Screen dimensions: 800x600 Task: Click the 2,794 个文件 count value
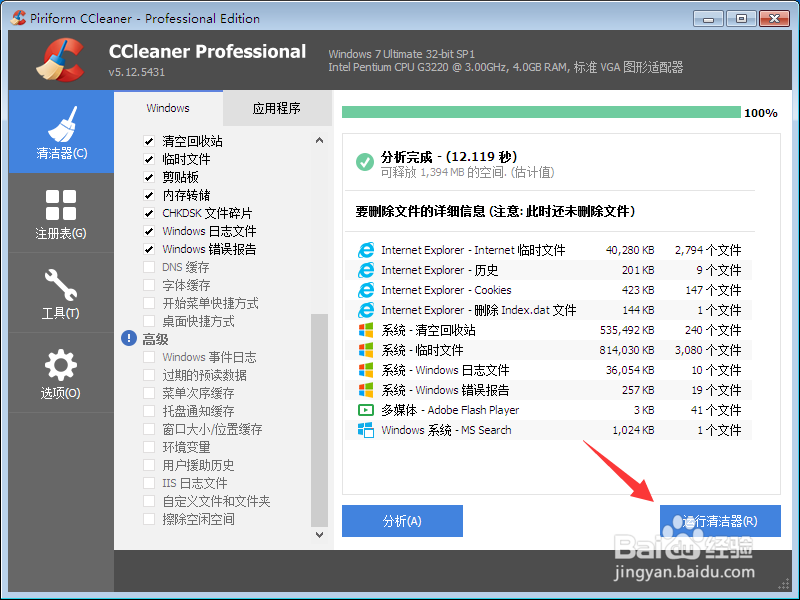coord(708,250)
